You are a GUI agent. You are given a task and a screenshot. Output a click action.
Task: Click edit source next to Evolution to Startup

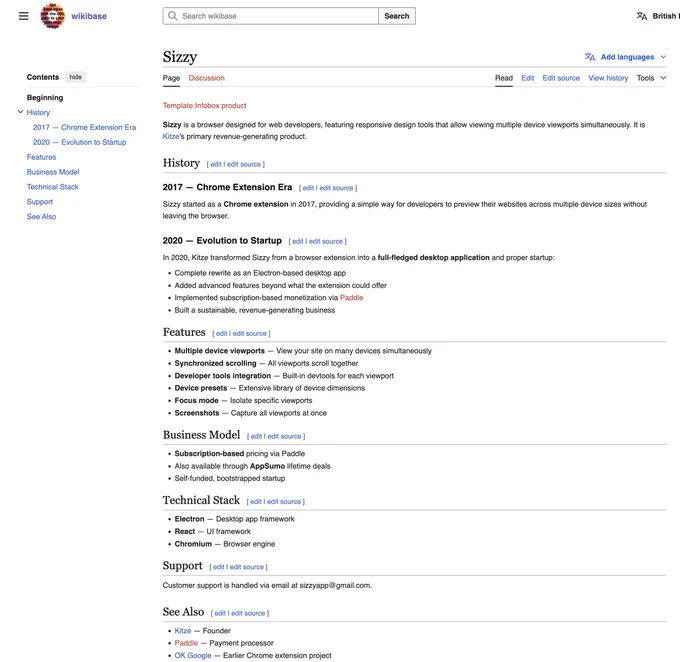pos(326,241)
